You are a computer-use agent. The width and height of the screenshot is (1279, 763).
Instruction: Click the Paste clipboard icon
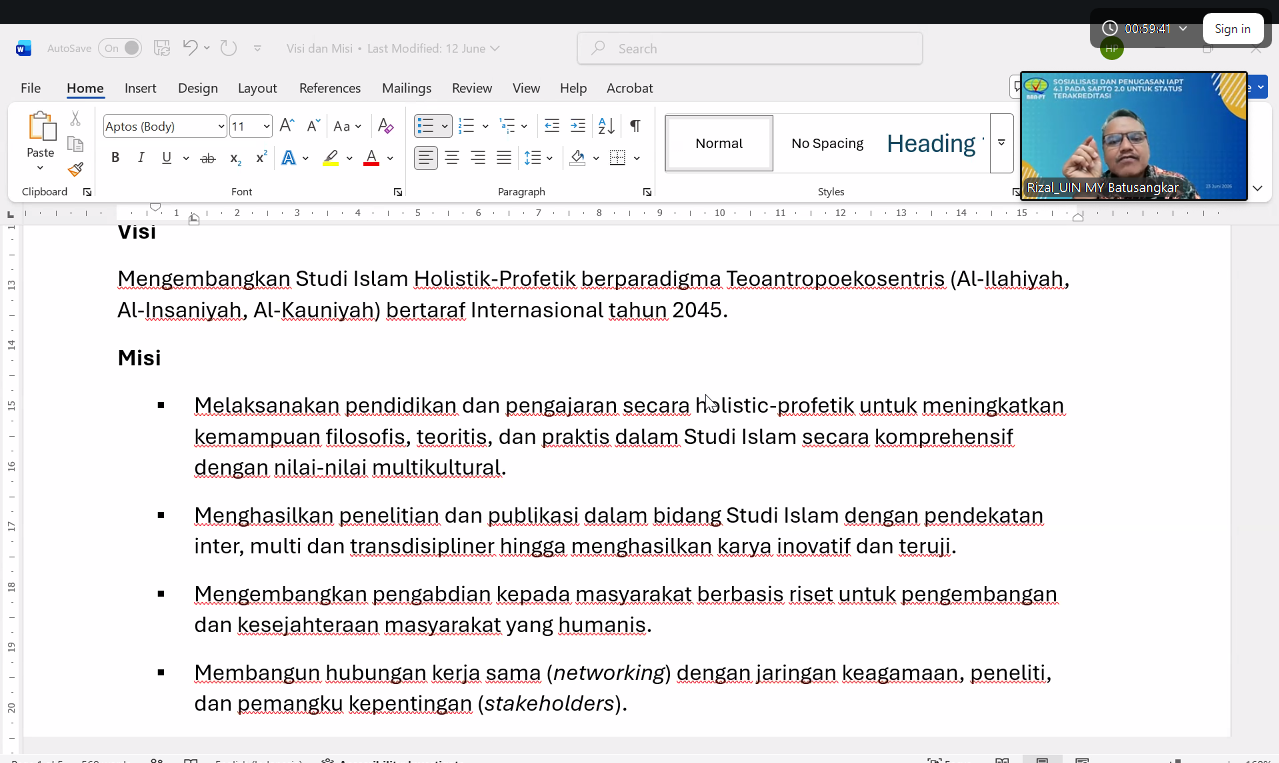point(41,127)
